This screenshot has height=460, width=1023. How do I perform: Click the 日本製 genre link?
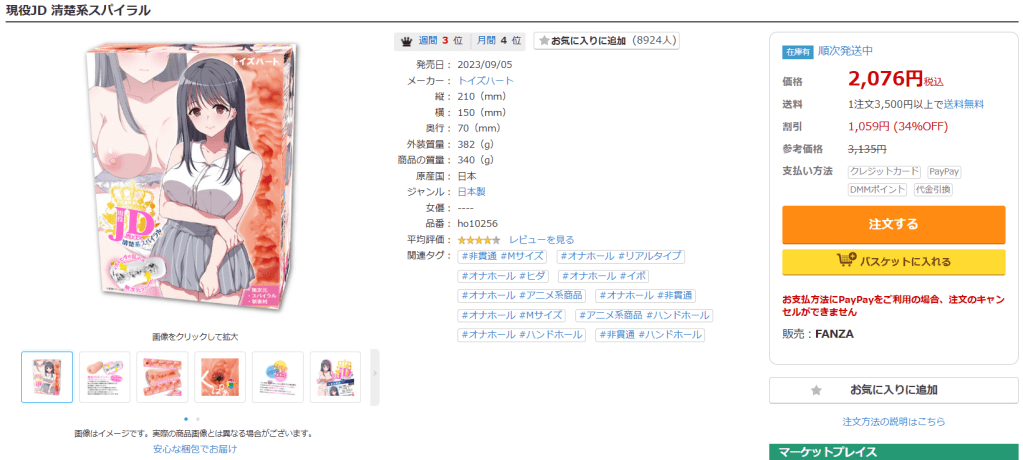[472, 192]
